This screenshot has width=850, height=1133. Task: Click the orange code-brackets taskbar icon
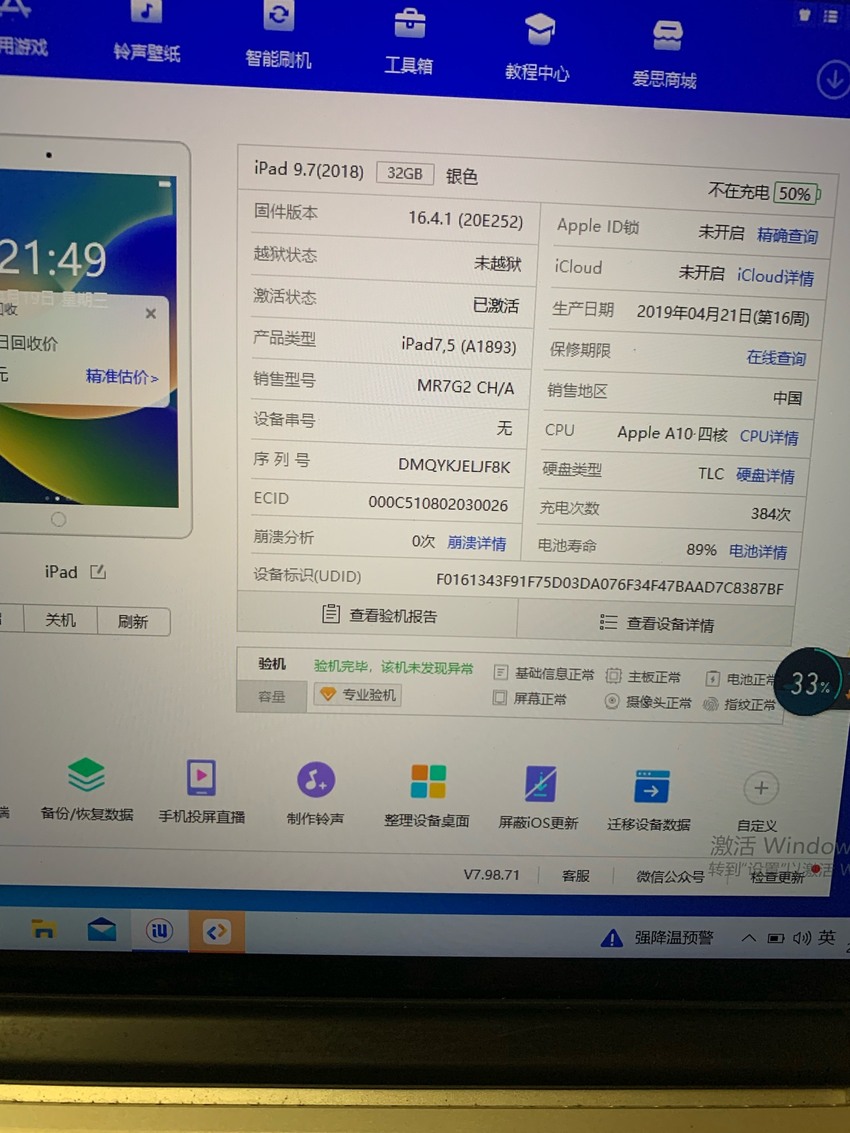click(x=217, y=931)
